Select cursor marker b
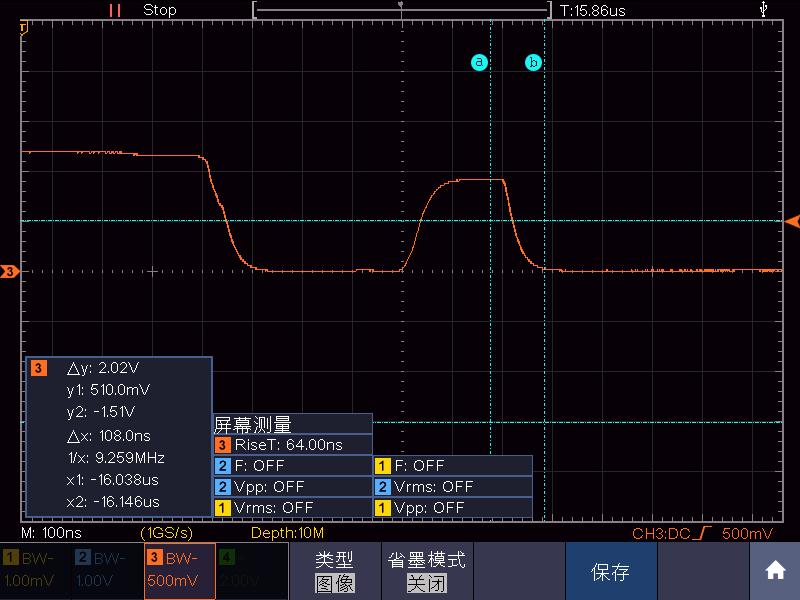The width and height of the screenshot is (800, 600). (533, 62)
